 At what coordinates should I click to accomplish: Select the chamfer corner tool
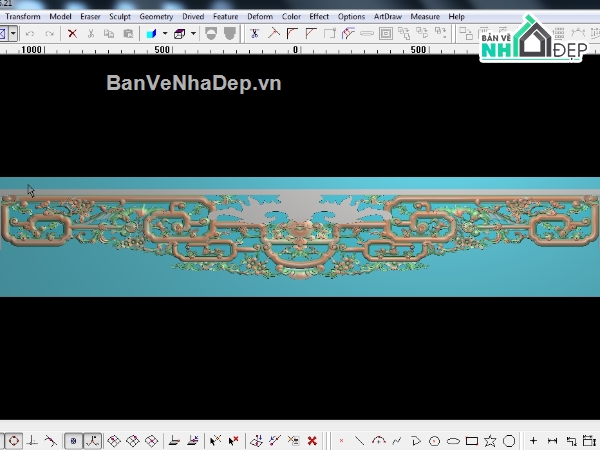311,34
